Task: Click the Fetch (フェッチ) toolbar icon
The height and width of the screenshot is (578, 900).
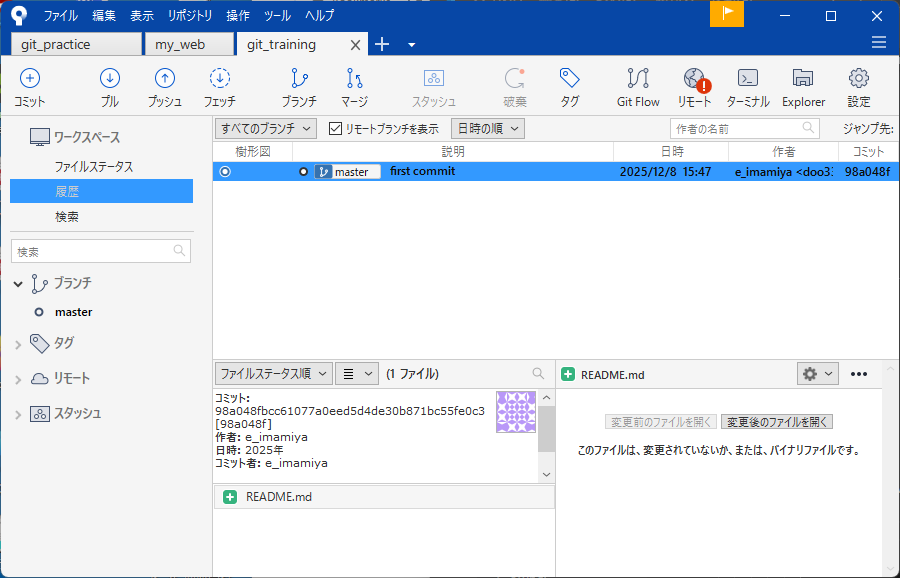Action: (x=220, y=87)
